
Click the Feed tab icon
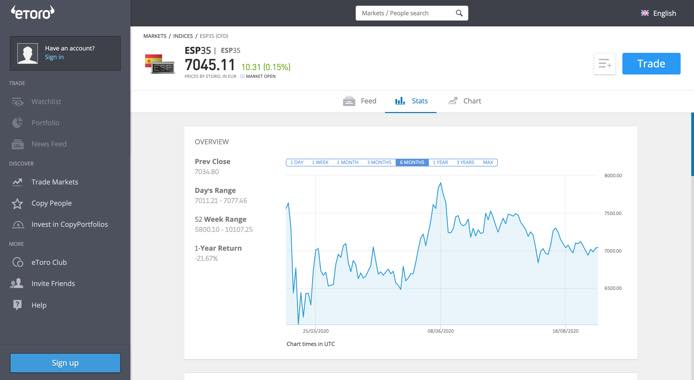349,101
